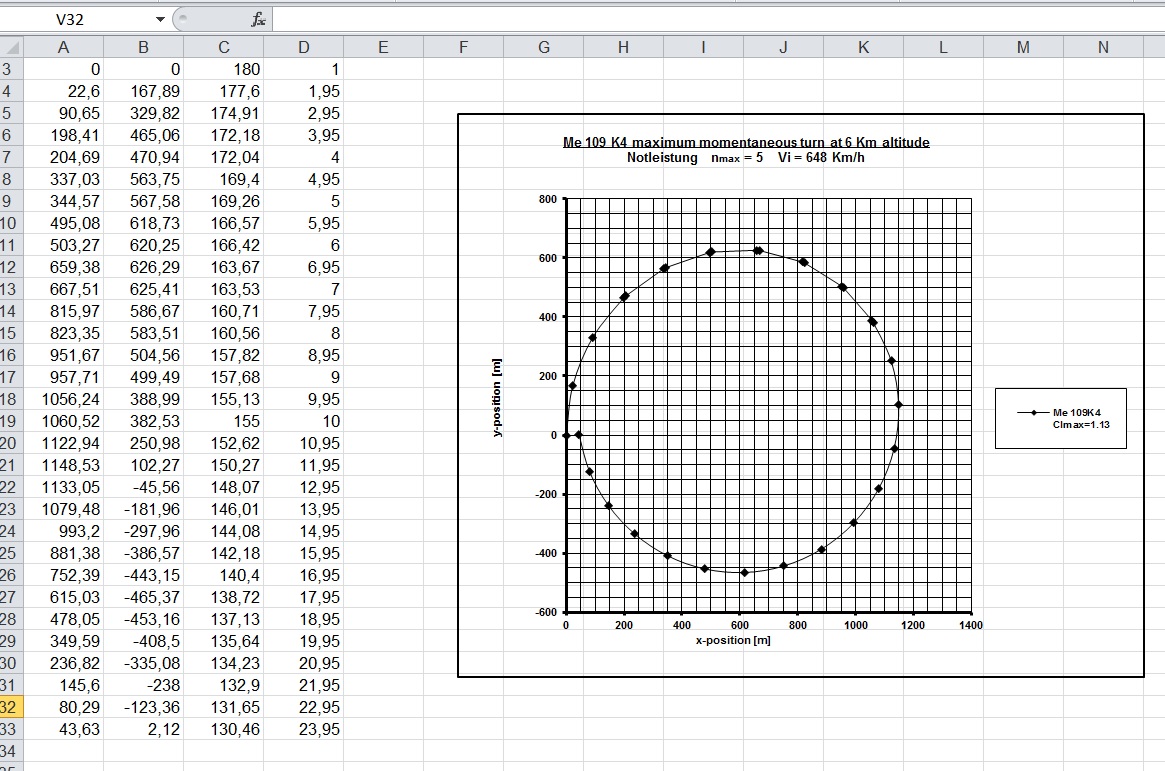The width and height of the screenshot is (1165, 771).
Task: Select column N header
Action: pos(1103,48)
